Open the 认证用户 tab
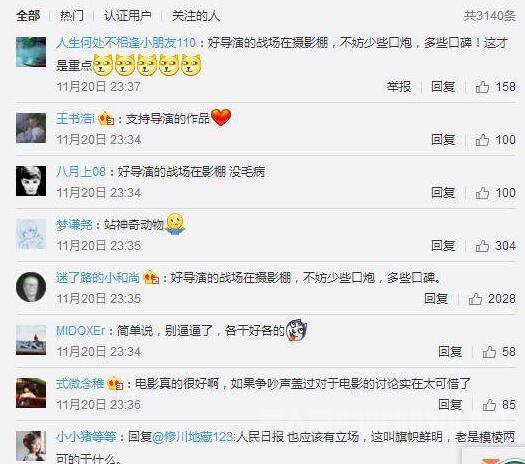Image resolution: width=525 pixels, height=464 pixels. coord(128,16)
